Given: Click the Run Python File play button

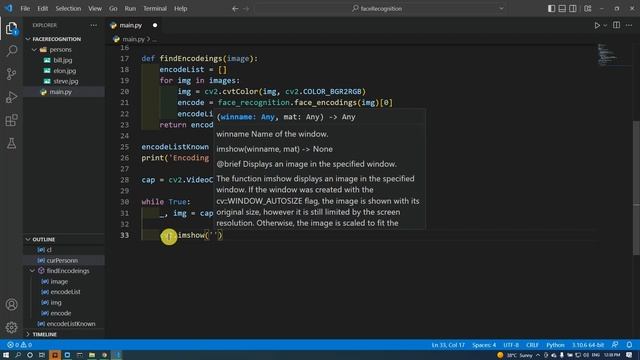Looking at the screenshot, I should coord(597,25).
